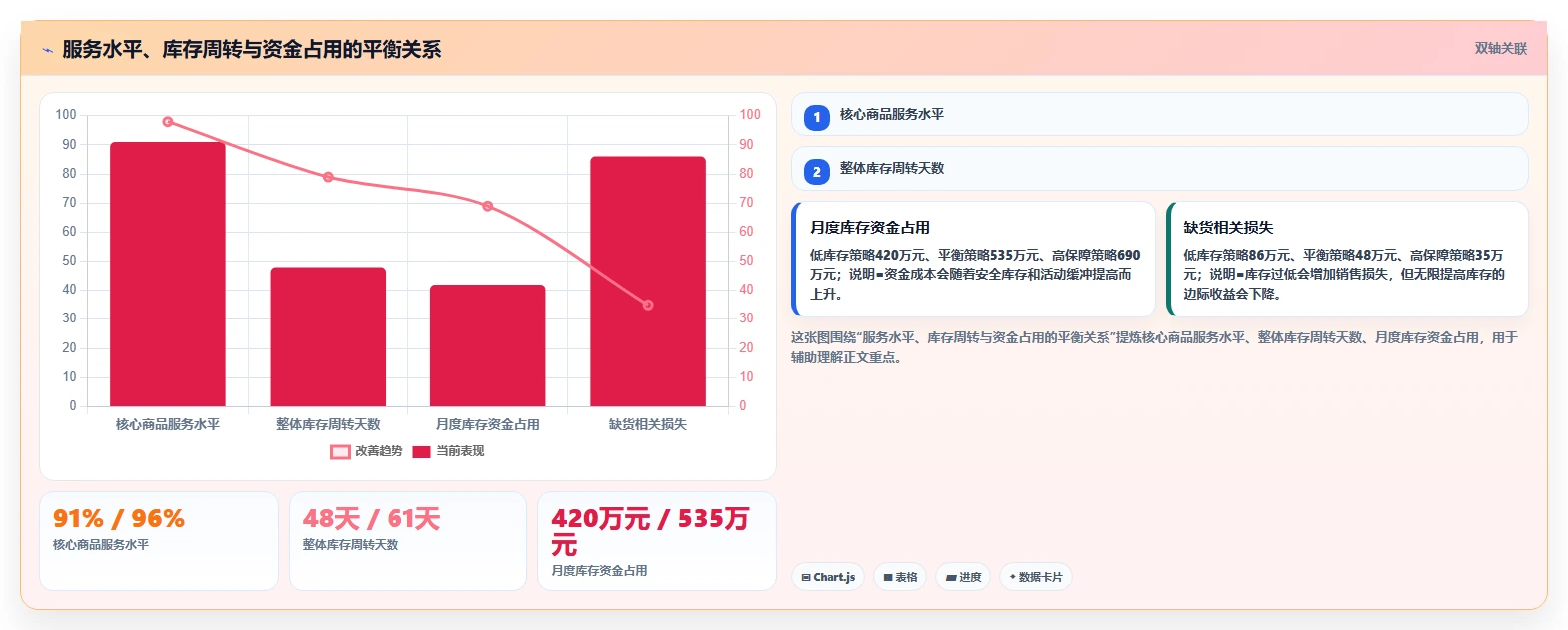Image resolution: width=1568 pixels, height=630 pixels.
Task: Open the 月度库存资金占用 info card
Action: [x=973, y=260]
